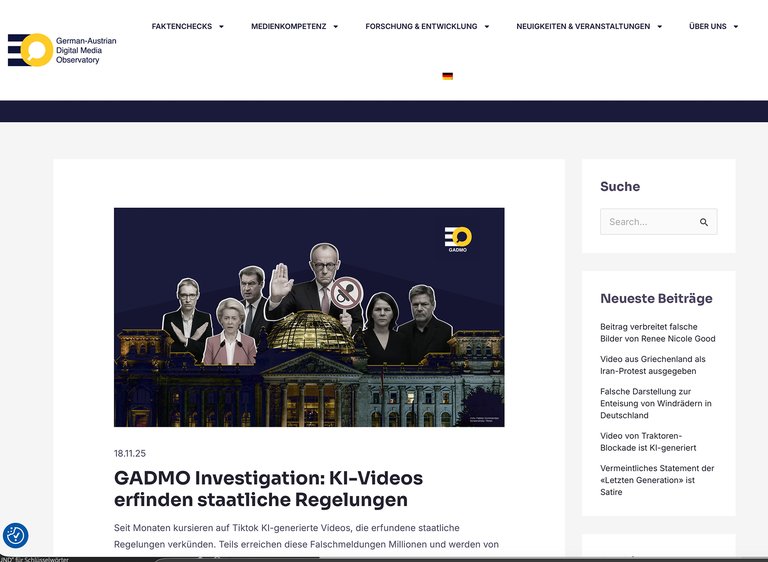Expand the Neuigkeiten & Veranstaltungen dropdown arrow
768x562 pixels.
[x=659, y=26]
